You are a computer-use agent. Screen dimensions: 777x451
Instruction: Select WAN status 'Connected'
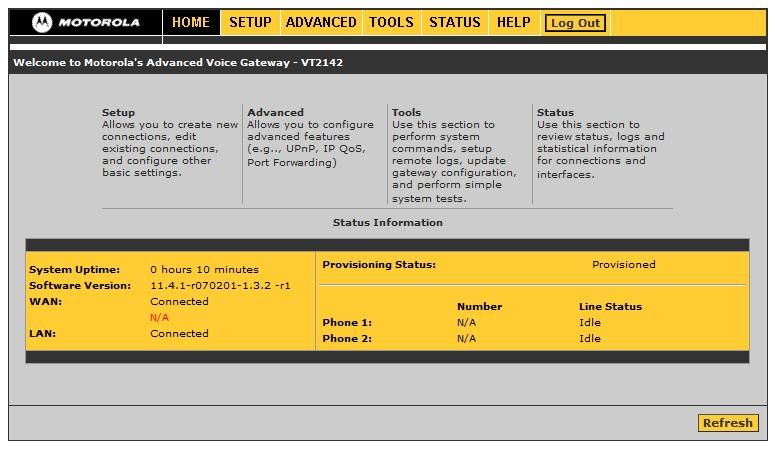tap(179, 301)
